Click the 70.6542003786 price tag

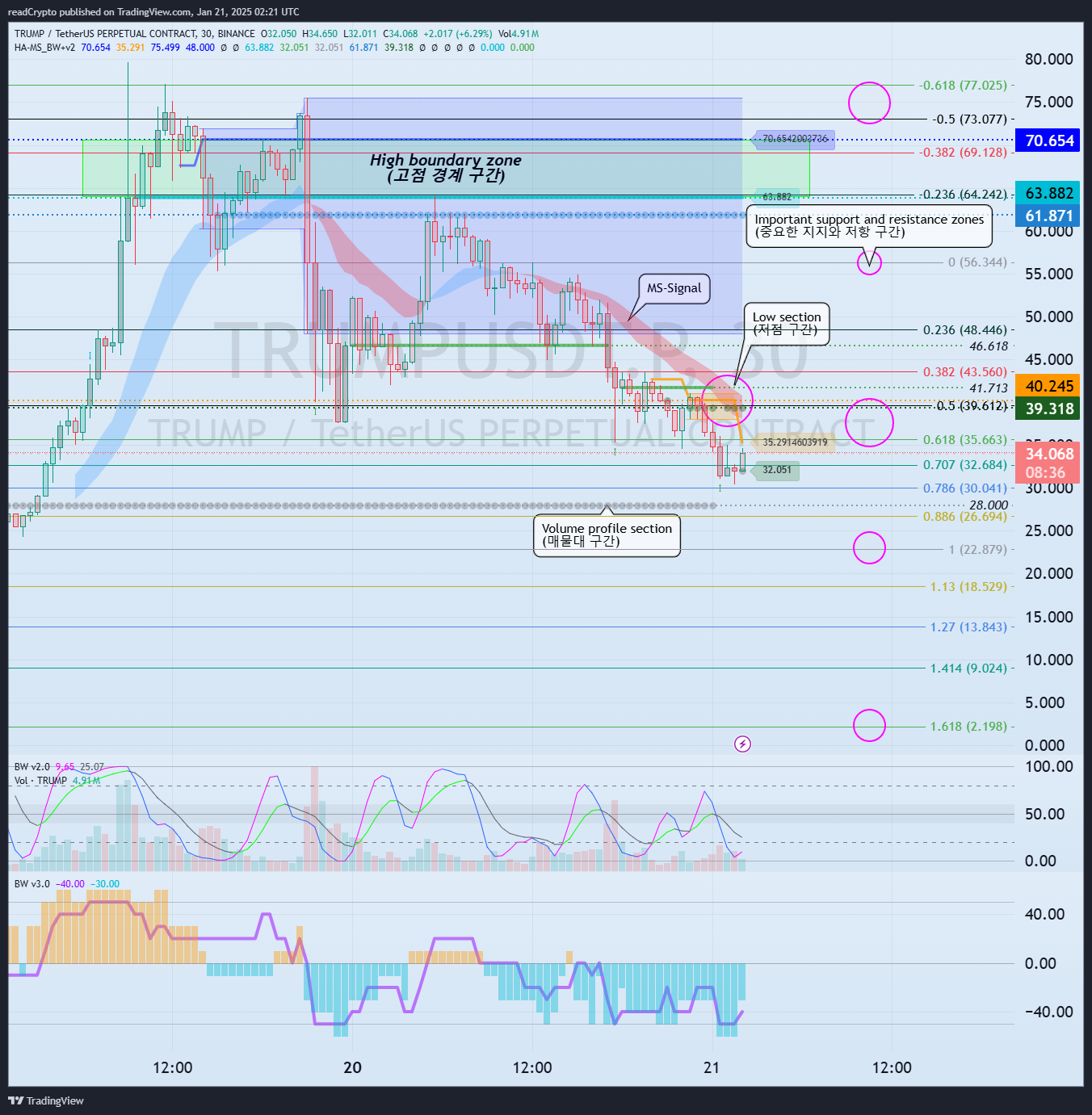click(x=795, y=139)
